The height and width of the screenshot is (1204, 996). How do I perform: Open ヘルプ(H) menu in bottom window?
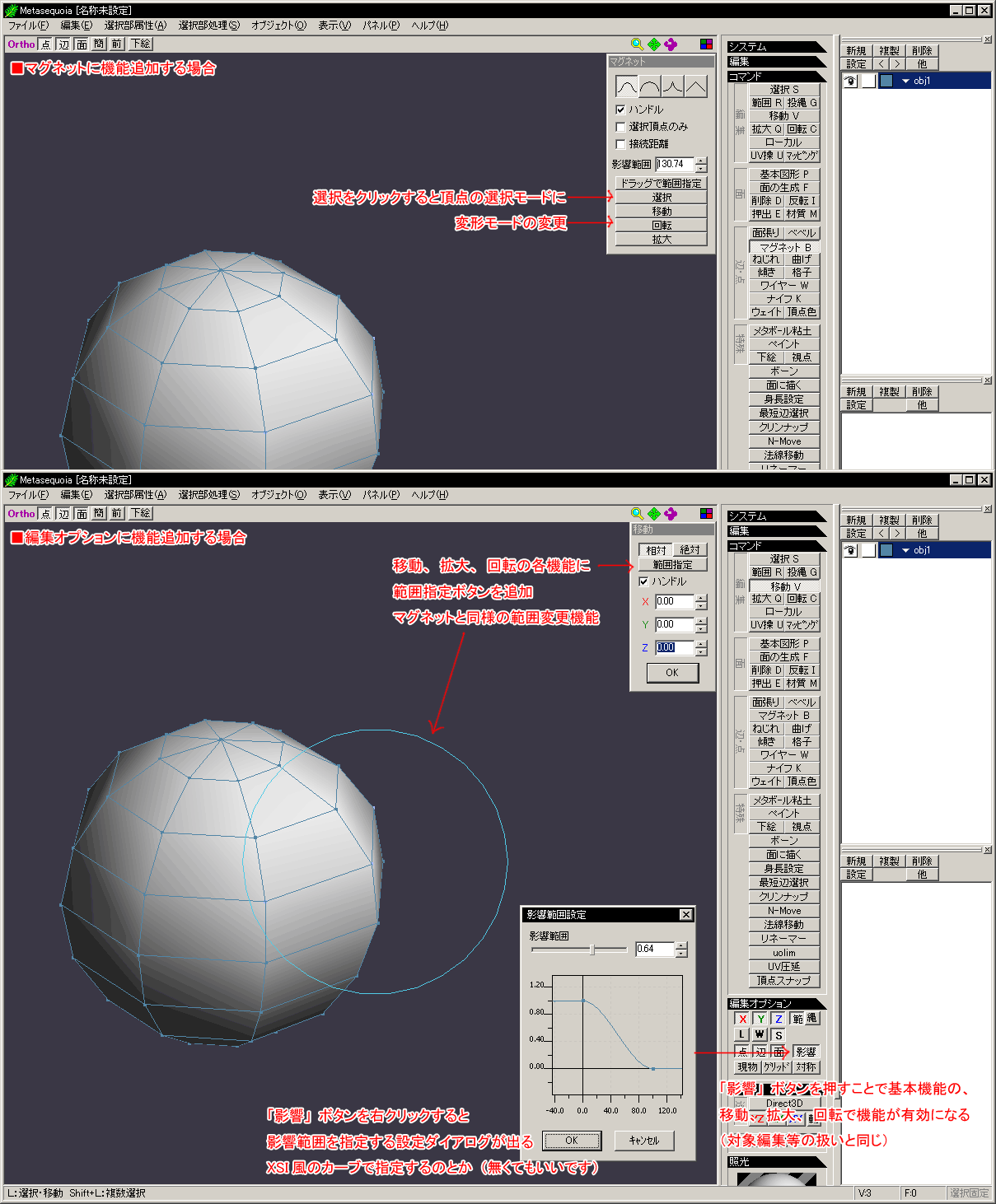click(x=430, y=495)
